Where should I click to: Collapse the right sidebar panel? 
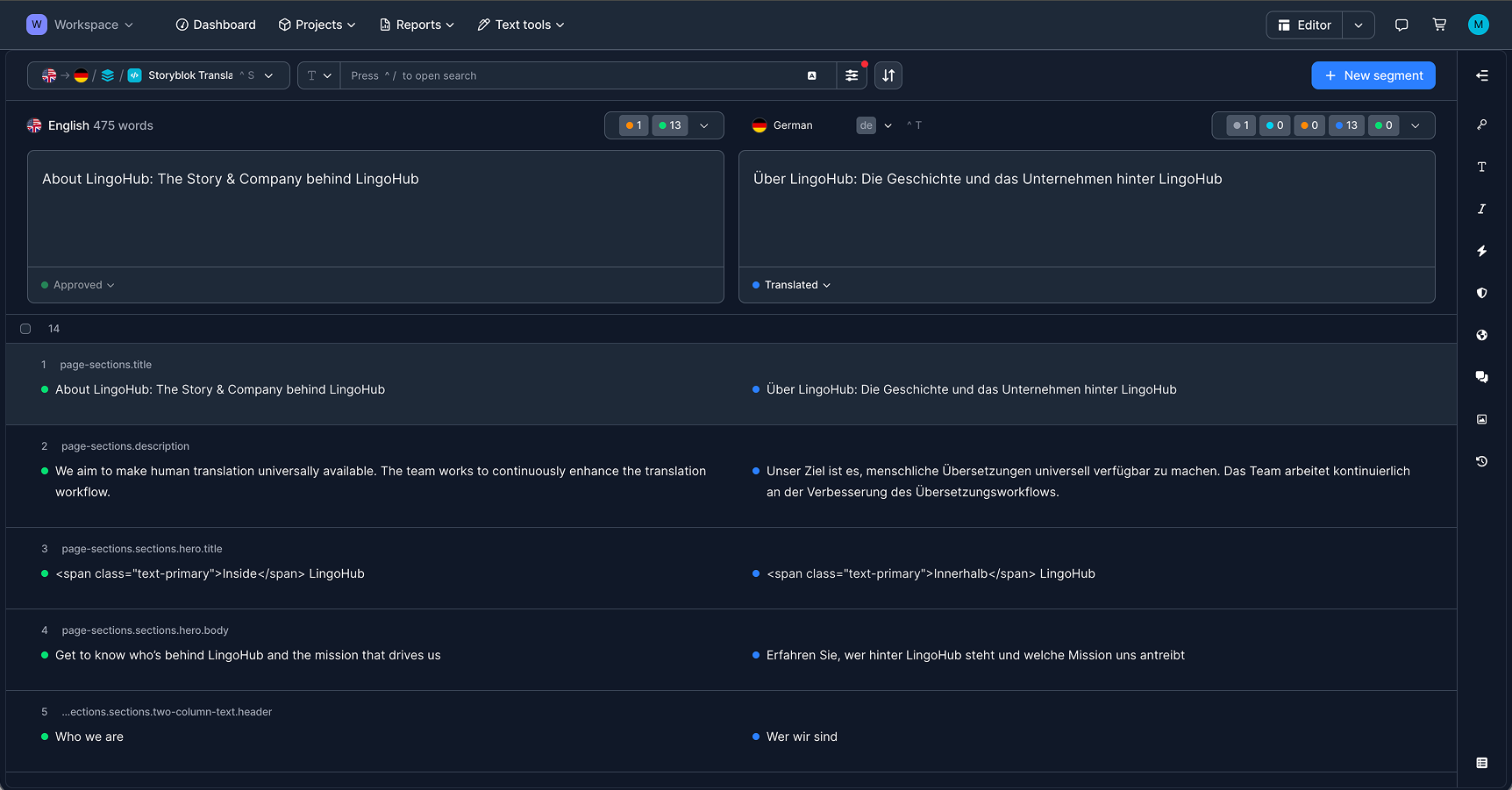coord(1481,75)
